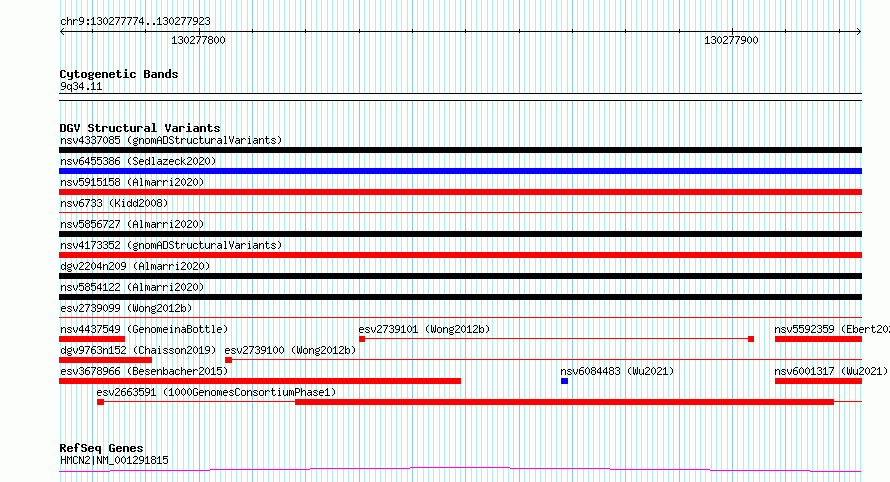This screenshot has width=890, height=482.
Task: Select the long red bar under esv3678966
Action: [x=260, y=381]
